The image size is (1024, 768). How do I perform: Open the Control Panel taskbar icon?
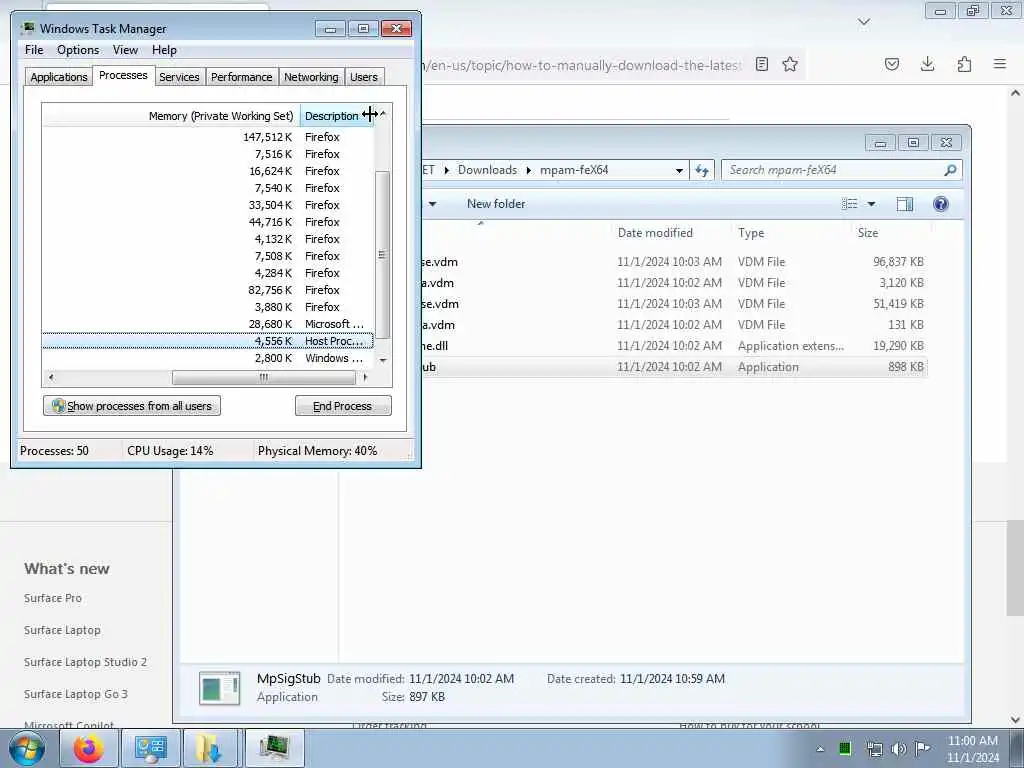click(x=151, y=748)
